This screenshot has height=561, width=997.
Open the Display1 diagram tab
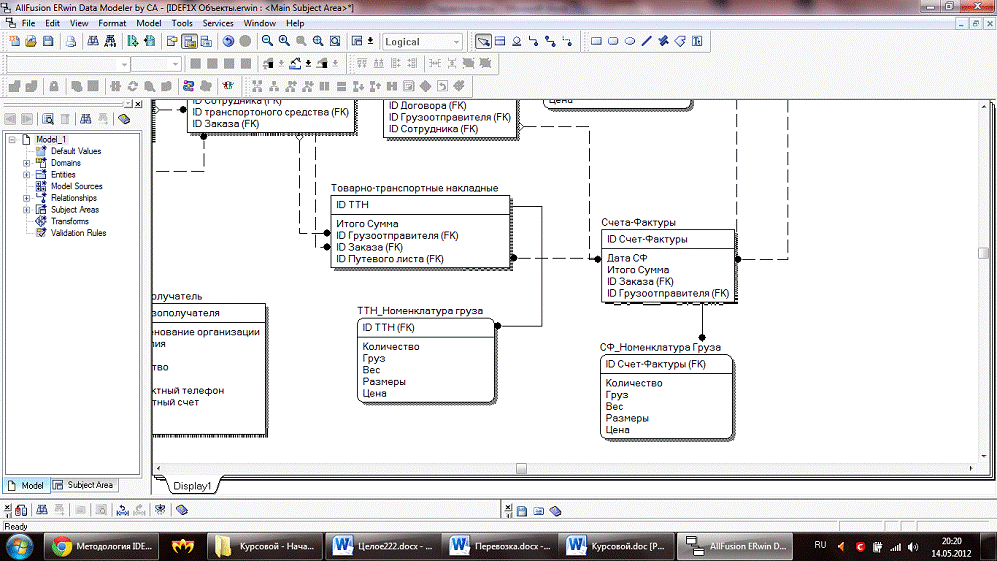click(192, 485)
